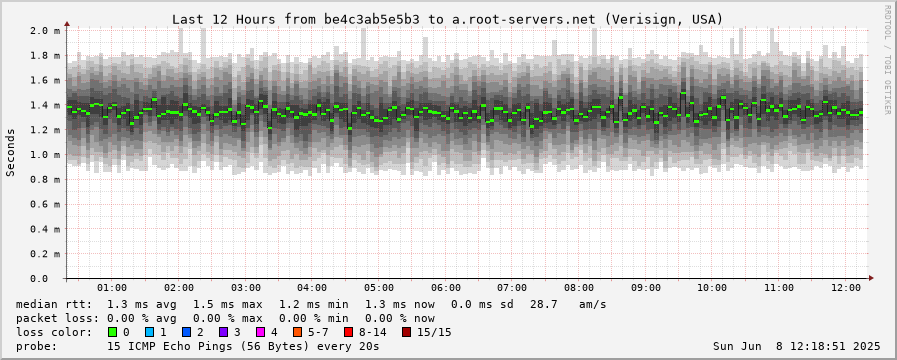The width and height of the screenshot is (897, 360).
Task: Click the packet loss statistics line
Action: [225, 318]
